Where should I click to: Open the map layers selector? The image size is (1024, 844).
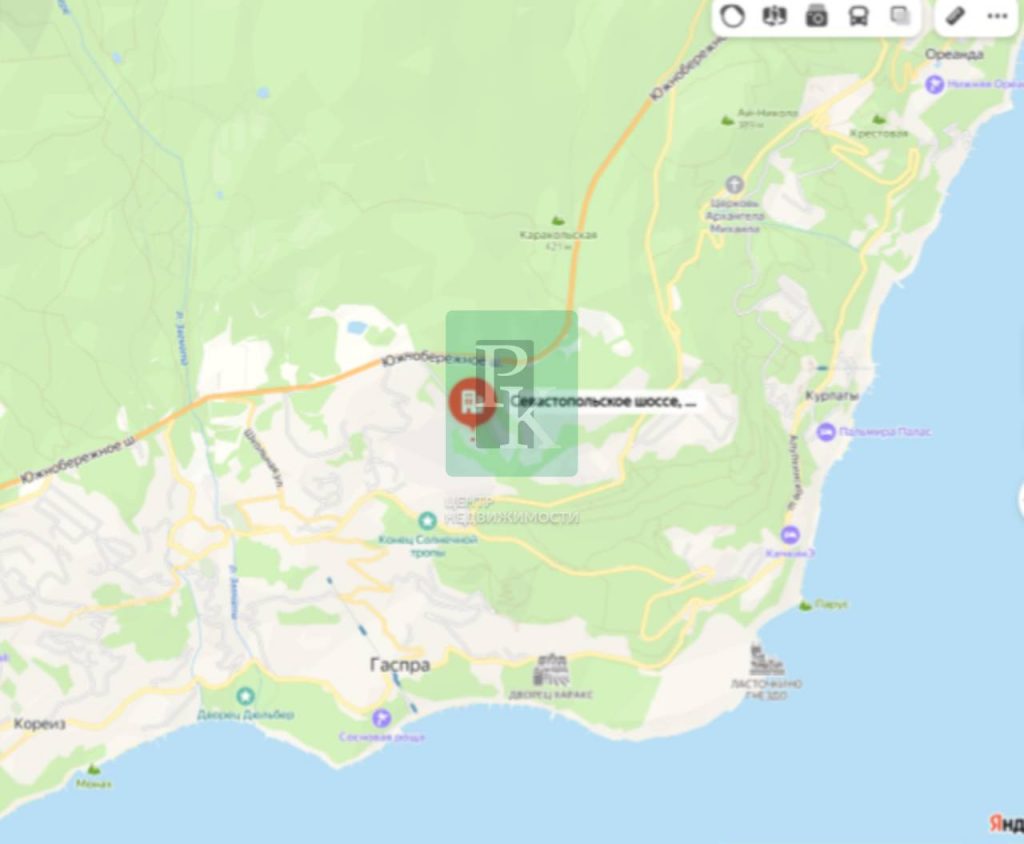pyautogui.click(x=901, y=16)
